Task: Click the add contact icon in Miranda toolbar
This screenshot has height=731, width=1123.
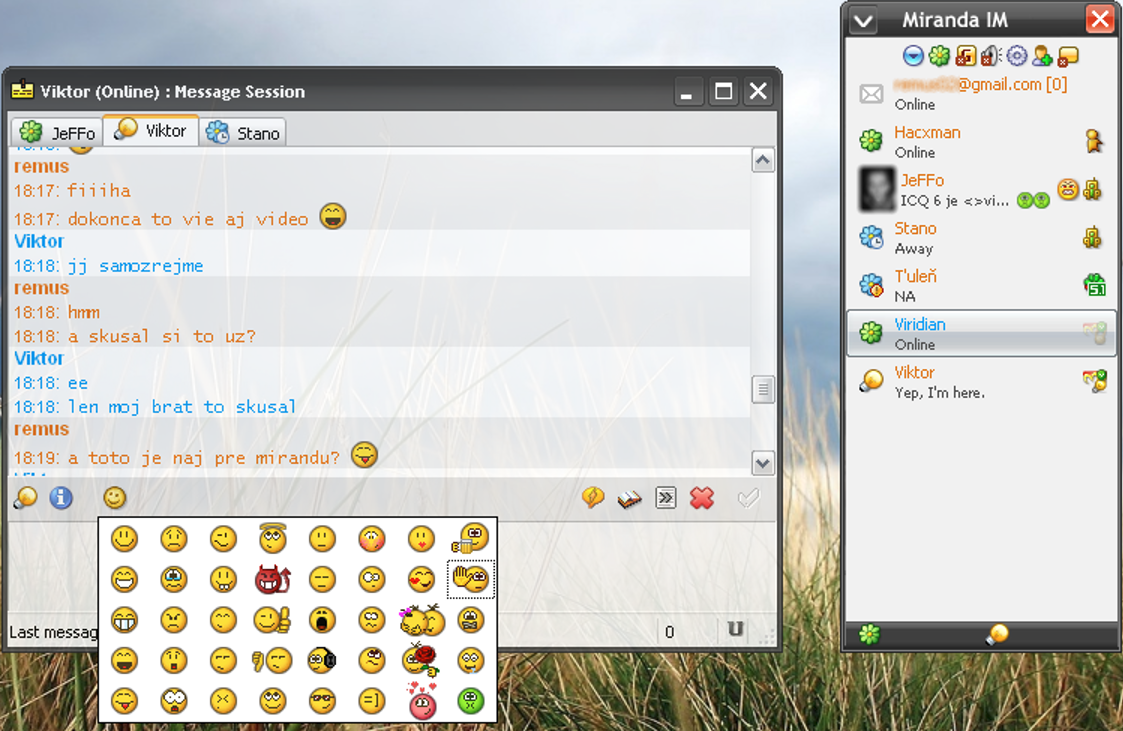Action: click(1042, 55)
